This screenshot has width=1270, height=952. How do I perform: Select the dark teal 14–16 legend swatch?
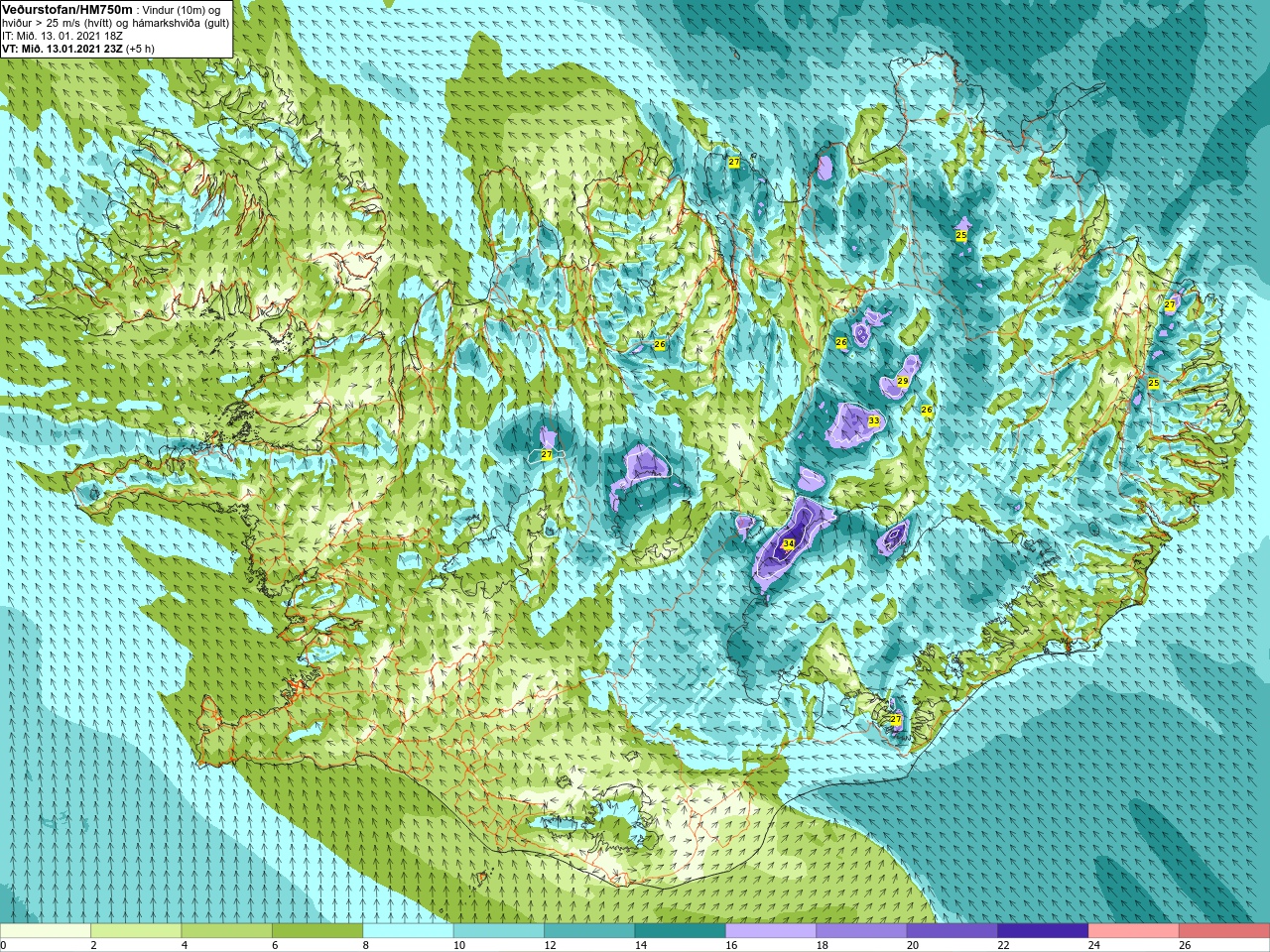681,931
